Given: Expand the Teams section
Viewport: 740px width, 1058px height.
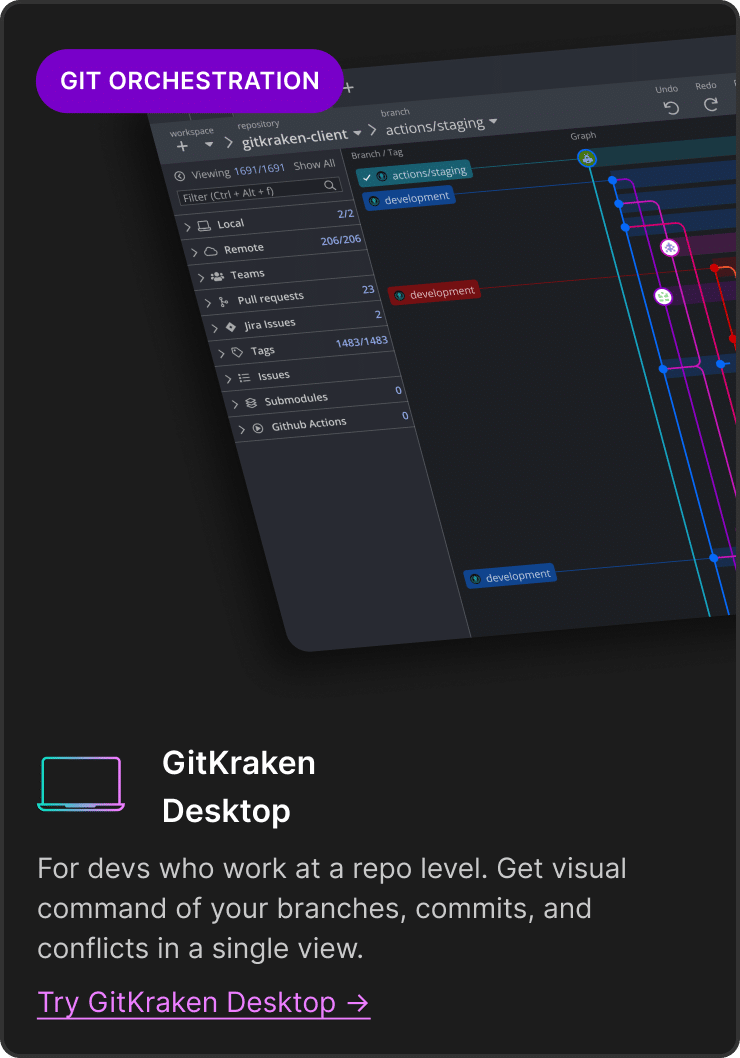Looking at the screenshot, I should [x=201, y=277].
